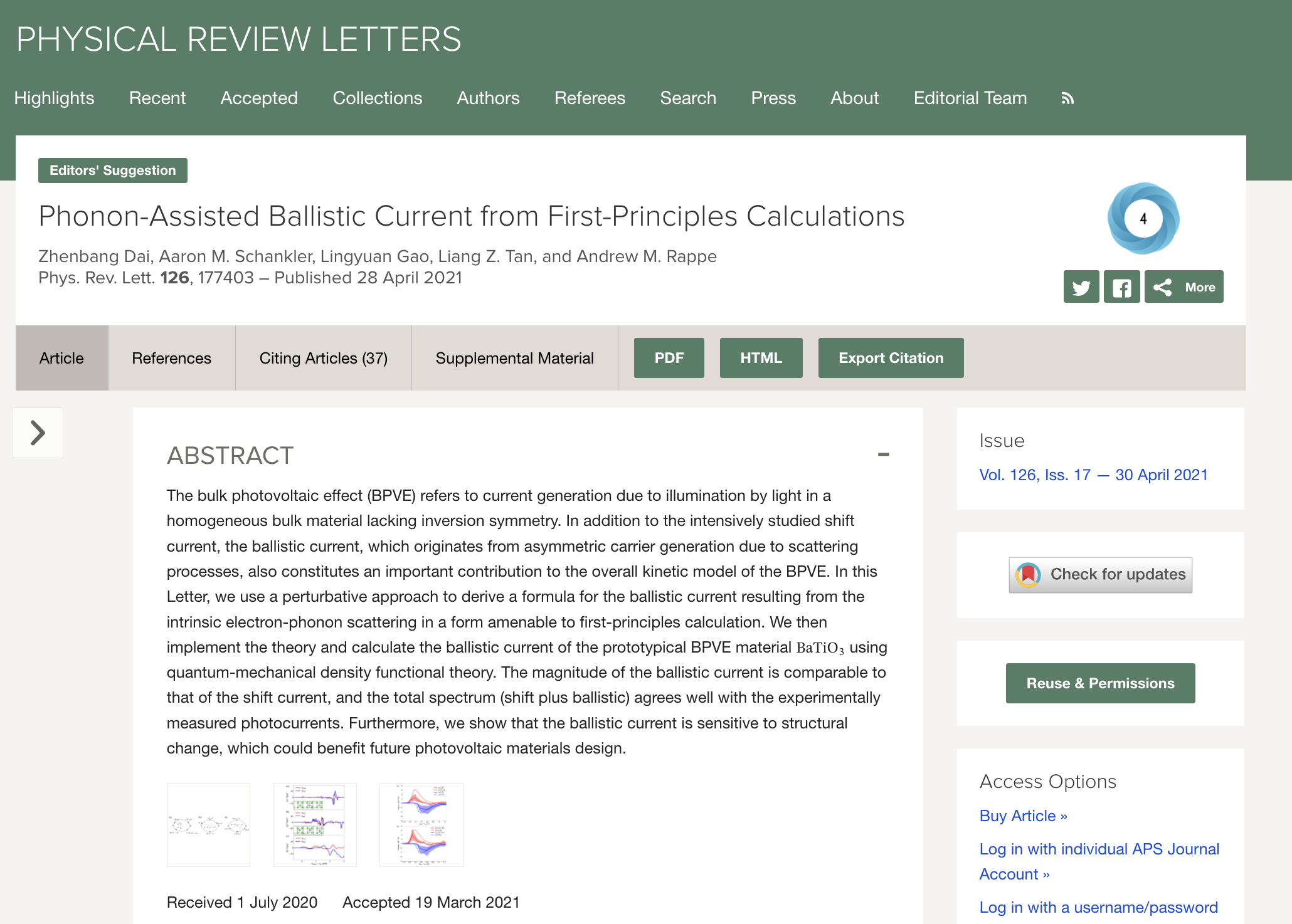Viewport: 1292px width, 924px height.
Task: Open the third figure thumbnail
Action: (x=421, y=824)
